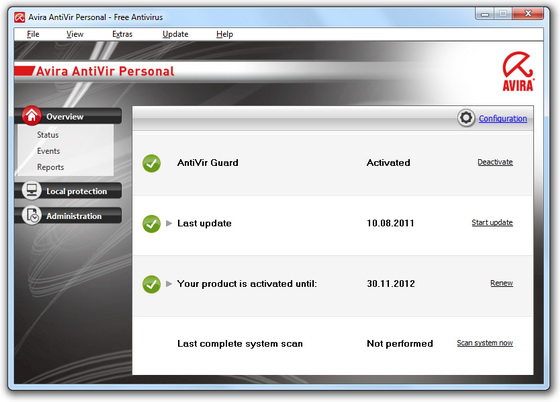Select Status in the Overview list
Screen dimensions: 560x402
coord(48,135)
